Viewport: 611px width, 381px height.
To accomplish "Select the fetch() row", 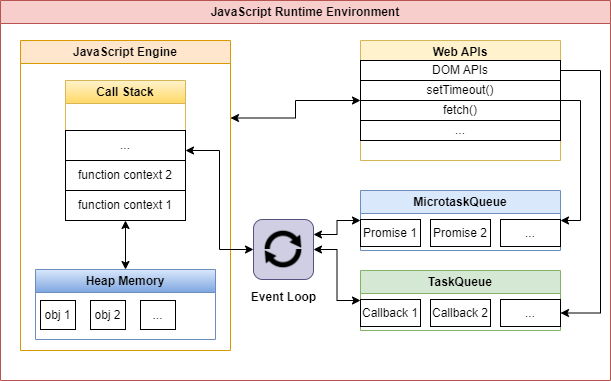I will click(x=460, y=110).
